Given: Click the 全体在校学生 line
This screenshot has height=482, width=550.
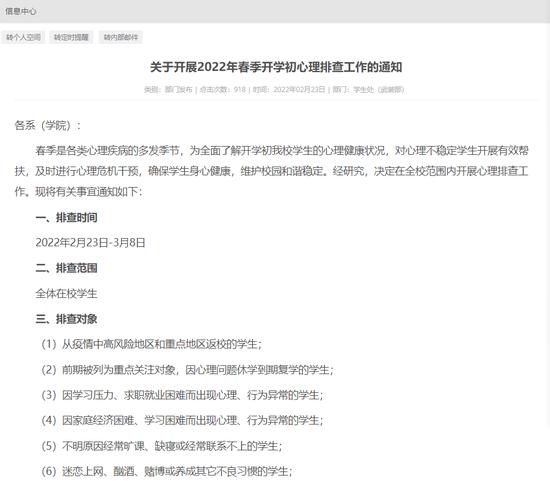Looking at the screenshot, I should 66,294.
